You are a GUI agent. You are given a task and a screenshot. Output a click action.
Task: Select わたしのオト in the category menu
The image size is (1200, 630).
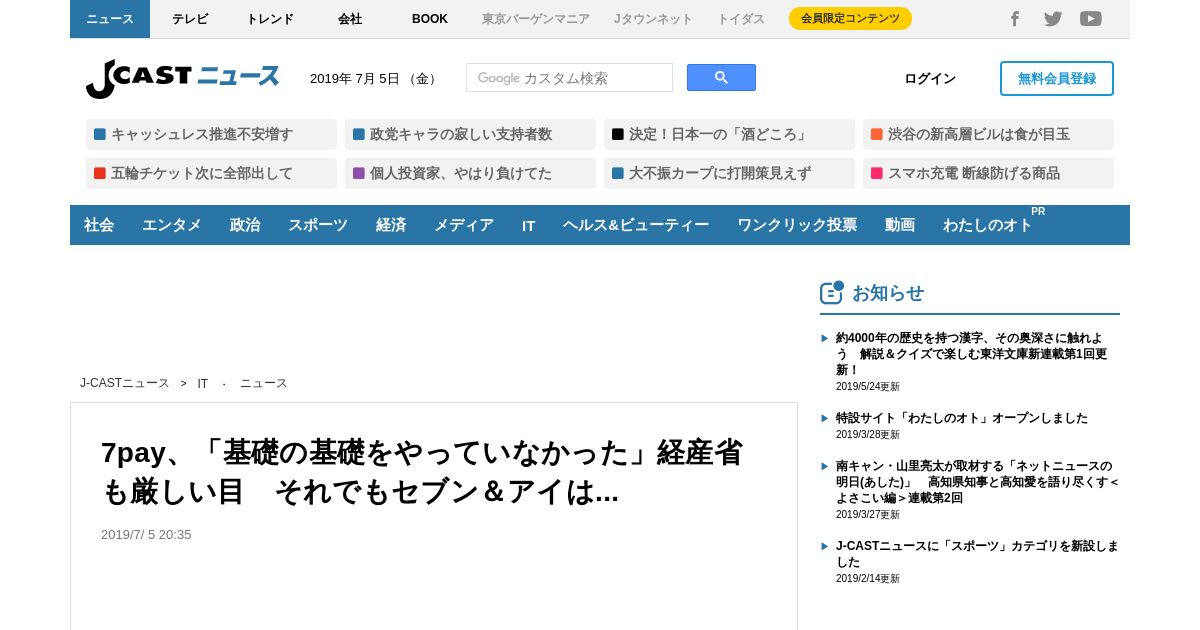point(988,225)
